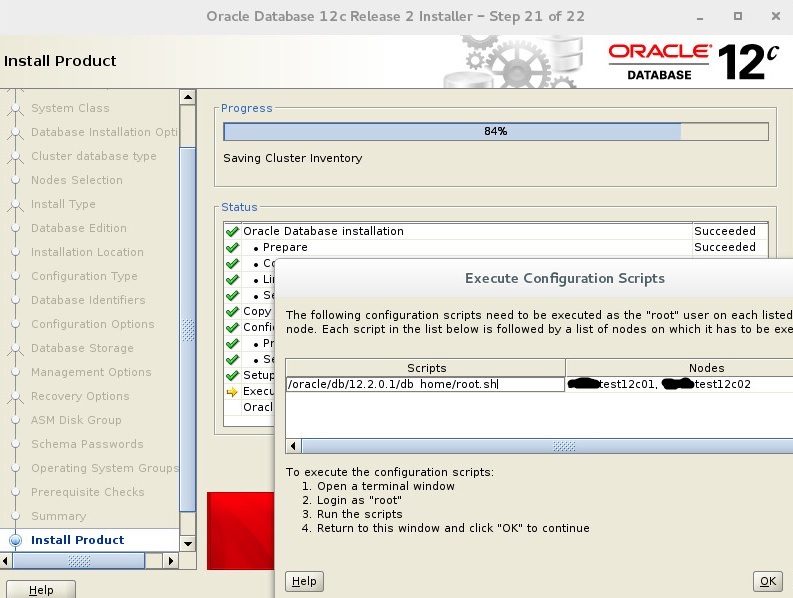Click the 84% installation progress bar
793x598 pixels.
(496, 132)
